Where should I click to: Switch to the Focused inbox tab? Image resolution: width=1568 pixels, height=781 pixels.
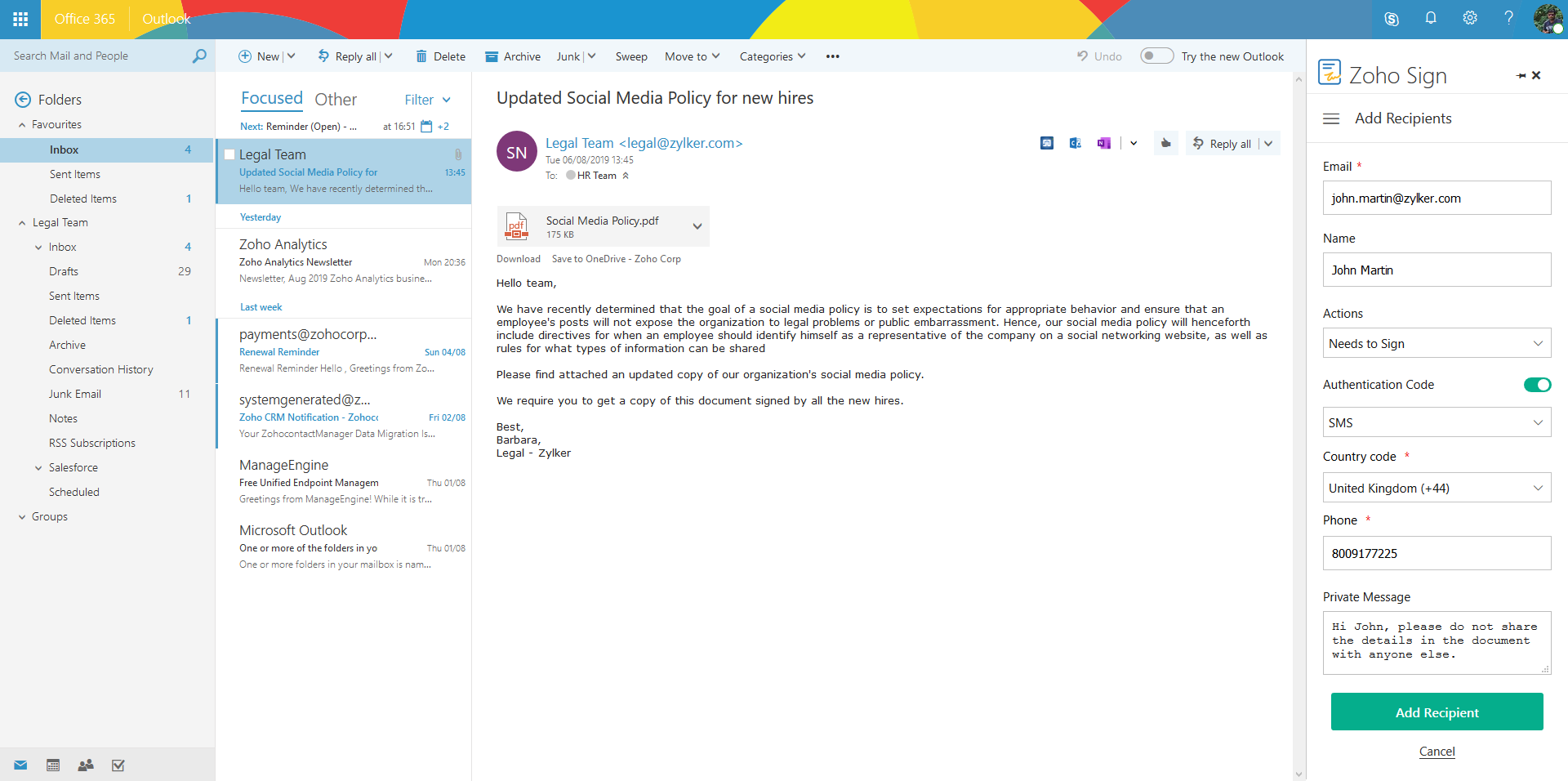coord(272,99)
